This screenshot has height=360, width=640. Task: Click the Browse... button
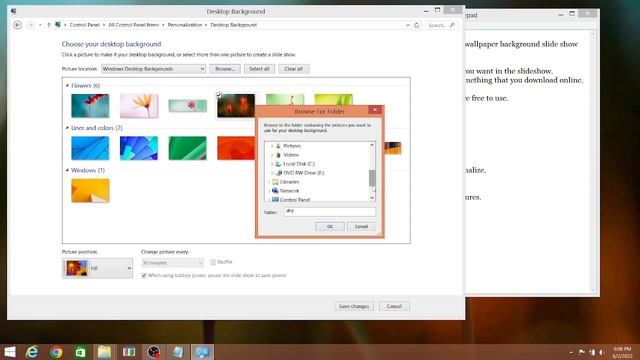coord(225,69)
